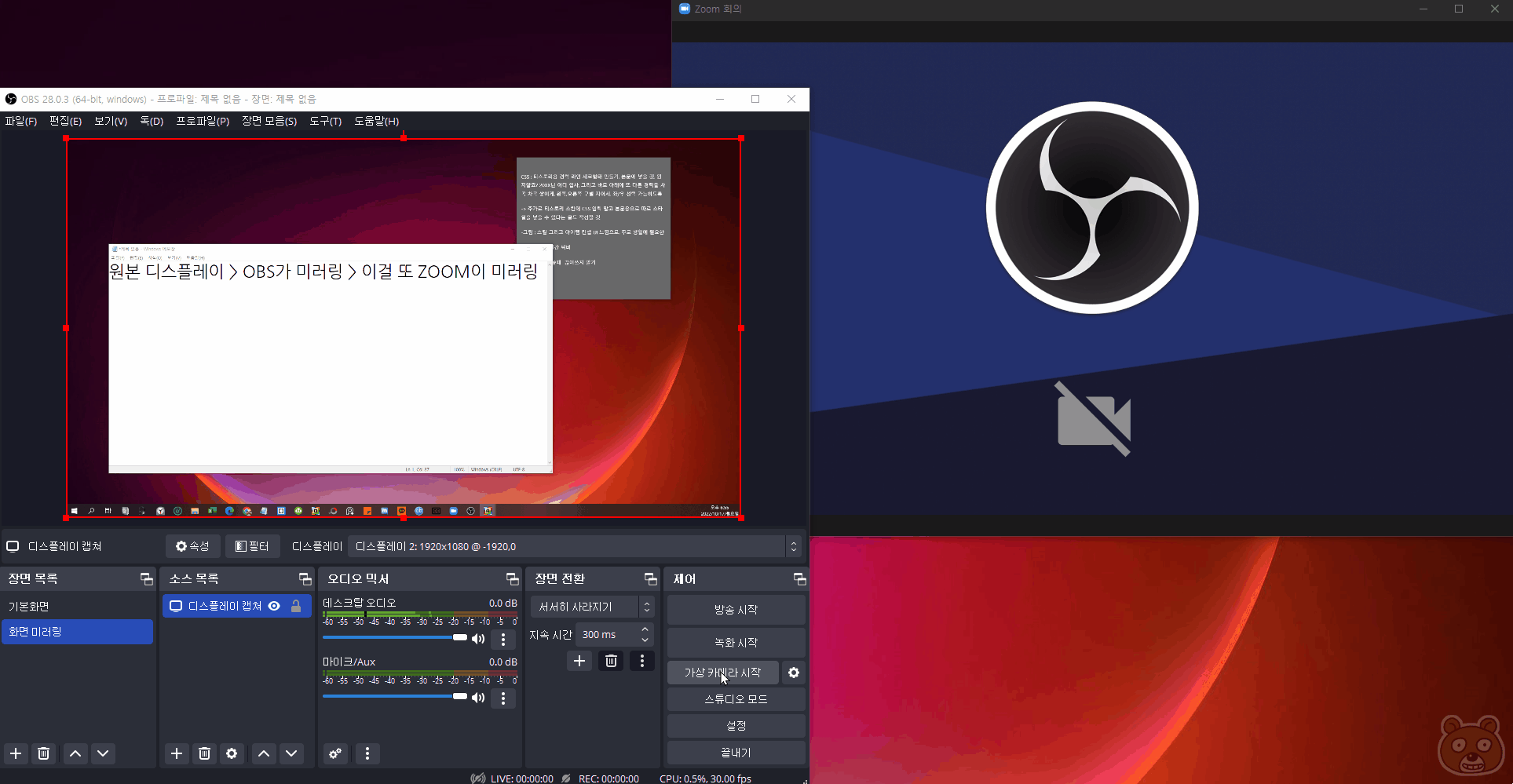The width and height of the screenshot is (1513, 784).
Task: Select the 디스플레이 캡쳐 source row
Action: 236,606
